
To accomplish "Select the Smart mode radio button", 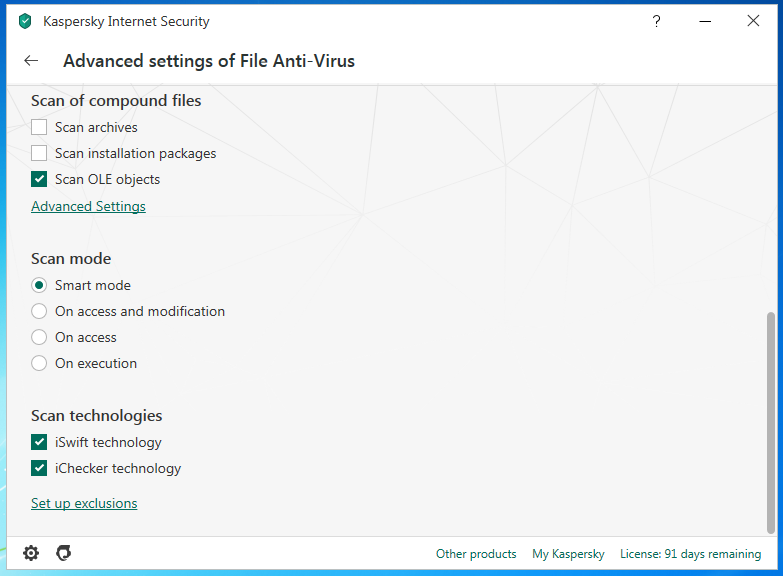I will 39,285.
